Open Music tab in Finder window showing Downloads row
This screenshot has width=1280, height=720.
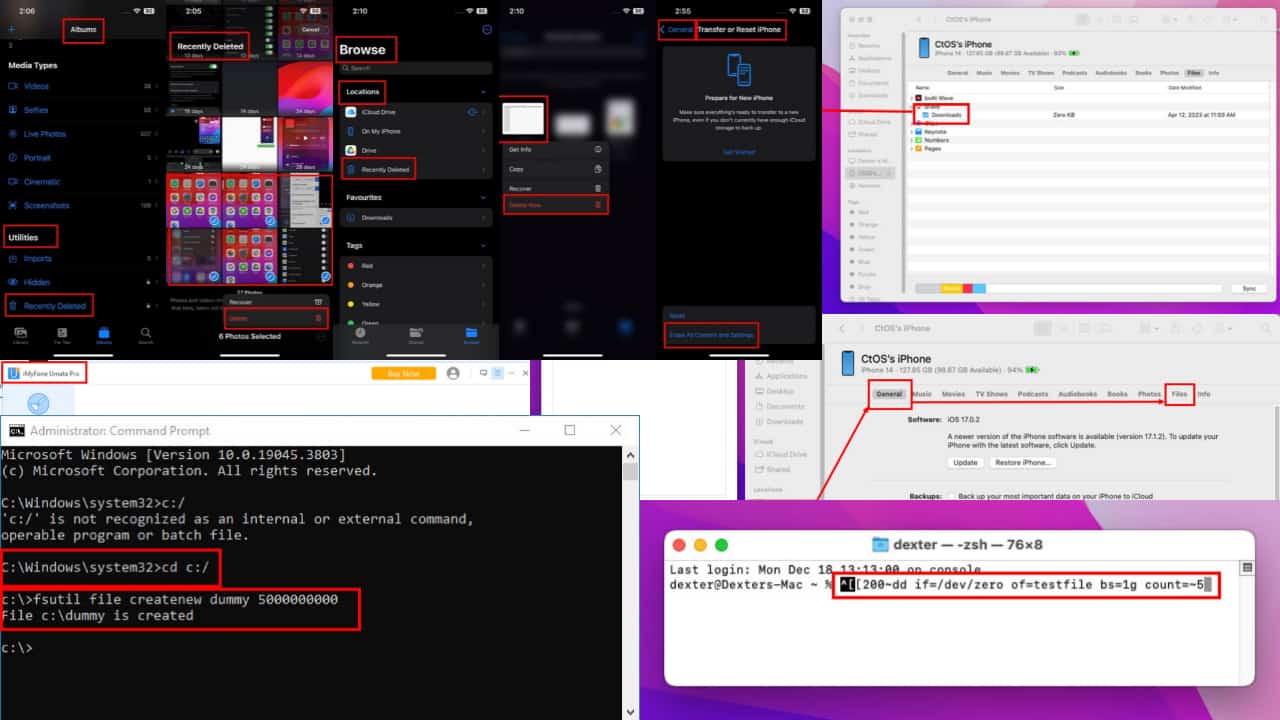[x=985, y=73]
